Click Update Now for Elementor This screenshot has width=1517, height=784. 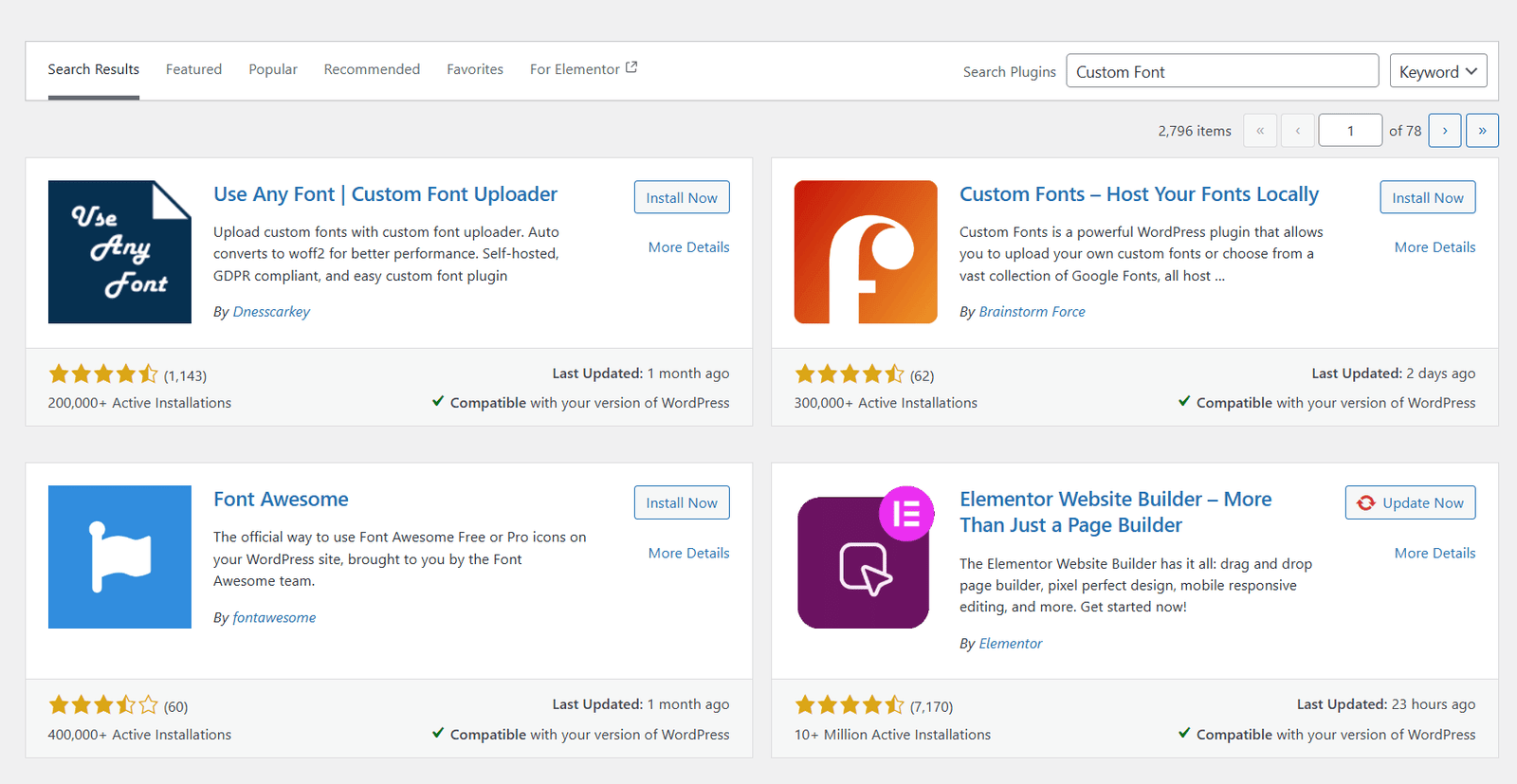tap(1410, 502)
